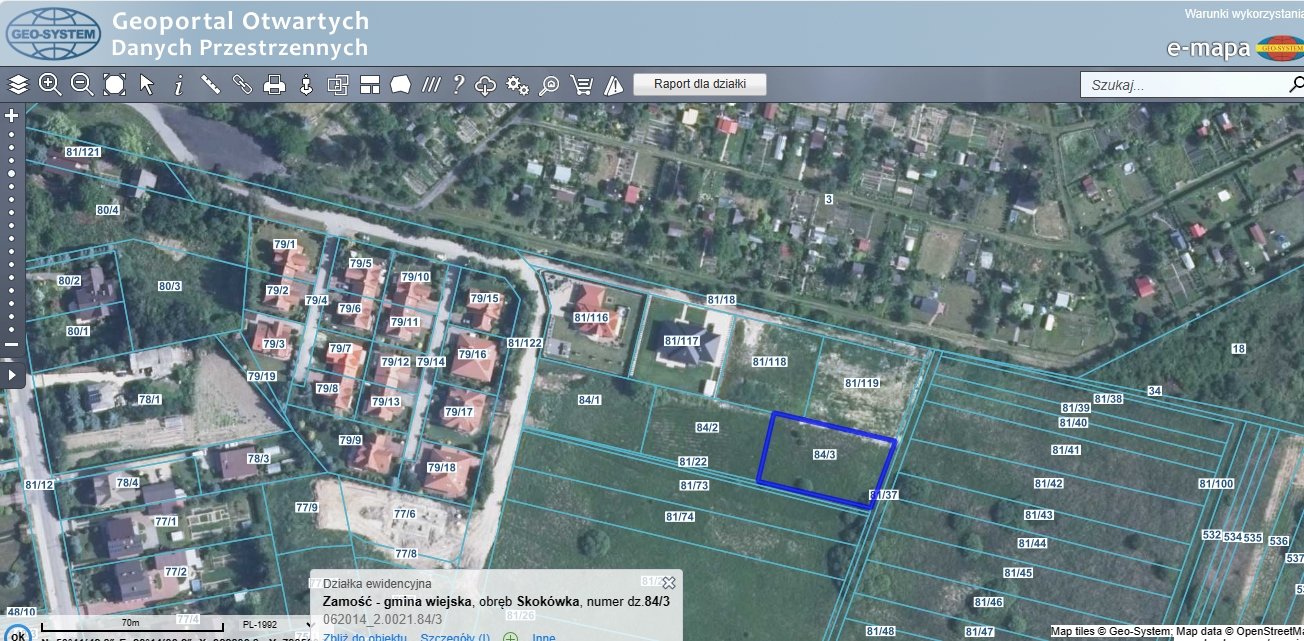Open the split-panel layout icon
The image size is (1304, 641).
370,84
